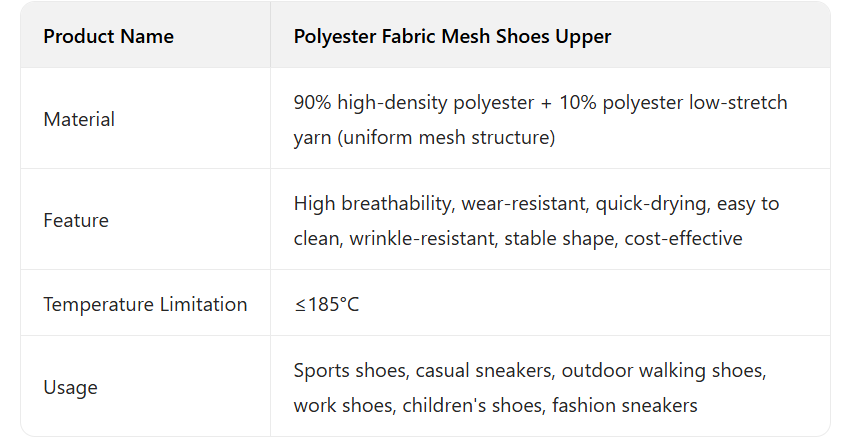The height and width of the screenshot is (444, 844).
Task: Click the 'Temperature Limitation' label
Action: point(145,304)
